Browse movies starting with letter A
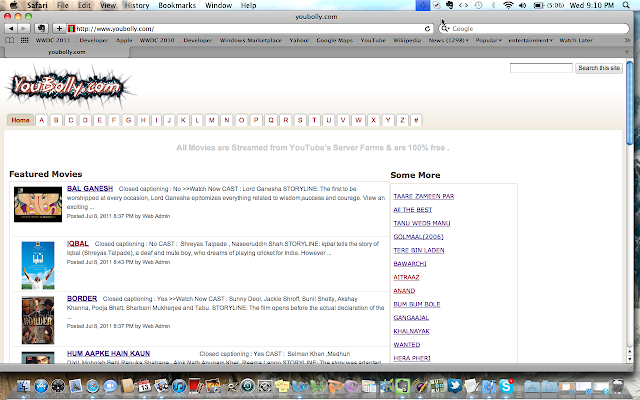This screenshot has height=400, width=640. [x=42, y=120]
